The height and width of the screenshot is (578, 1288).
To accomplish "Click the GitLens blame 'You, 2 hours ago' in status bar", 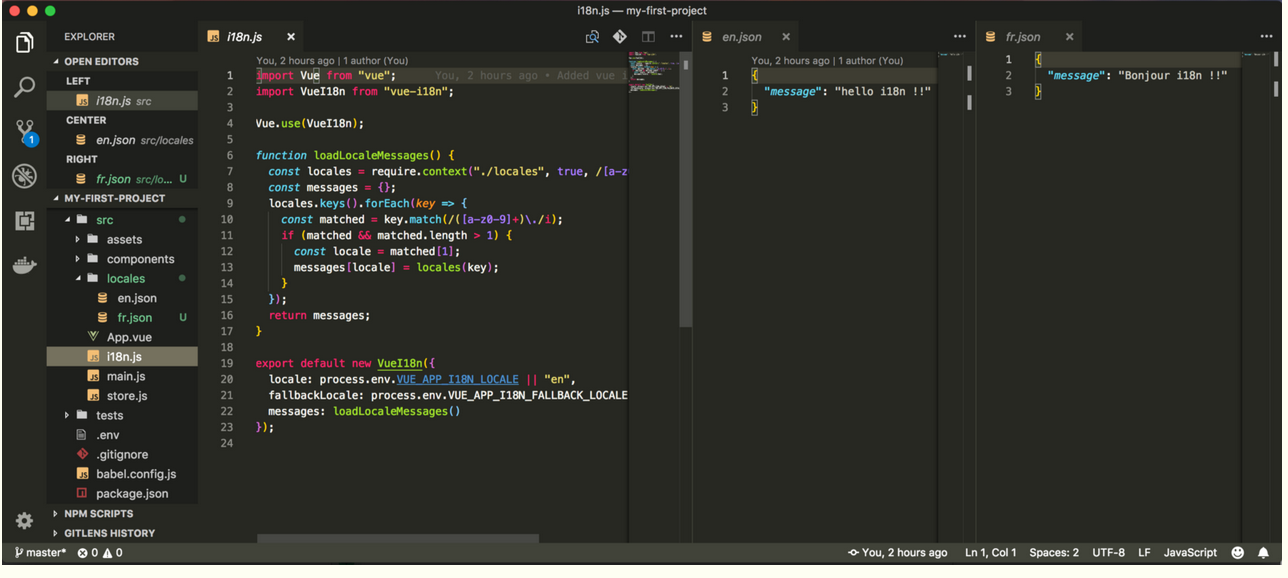I will pyautogui.click(x=897, y=552).
